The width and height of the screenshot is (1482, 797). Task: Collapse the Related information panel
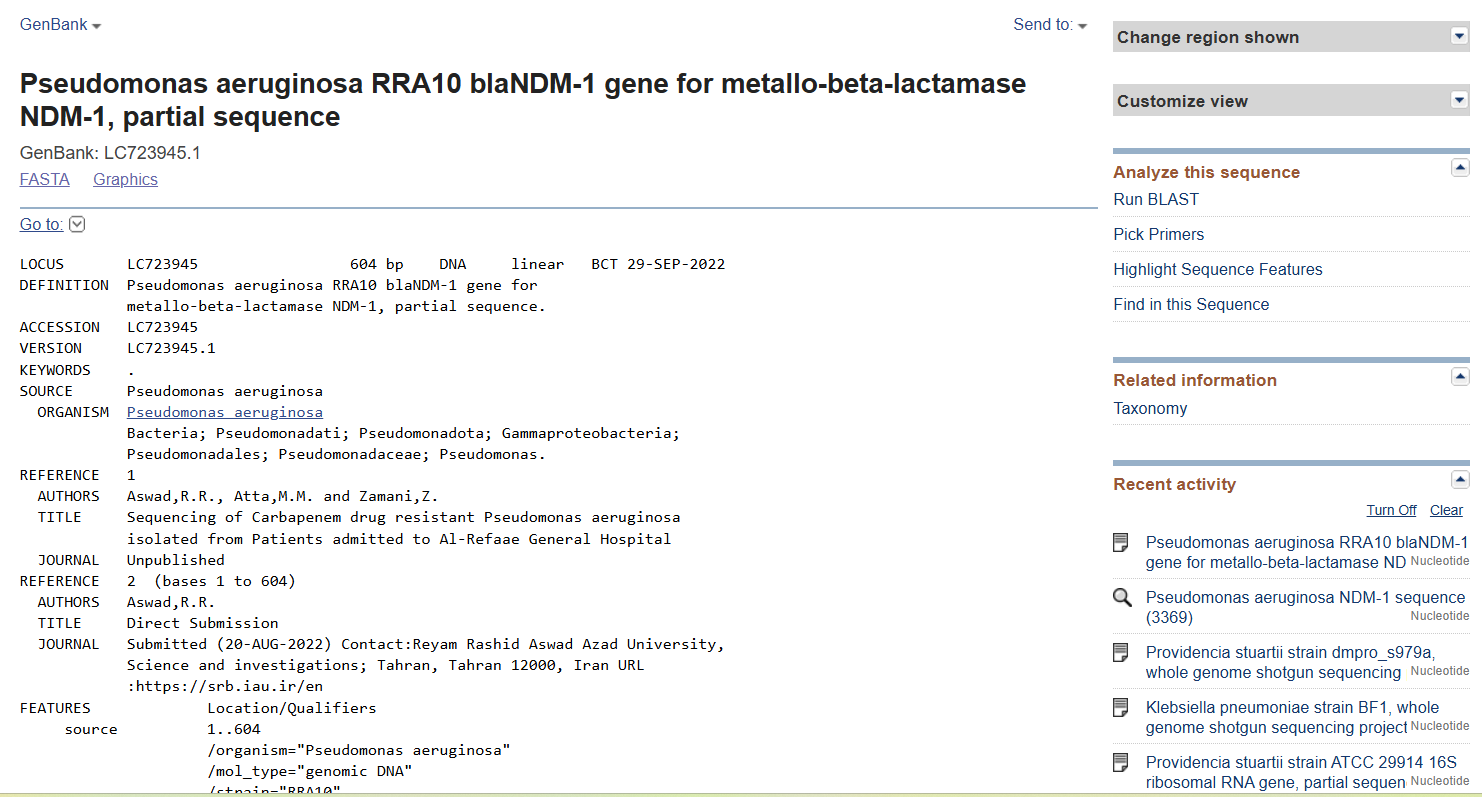tap(1461, 377)
